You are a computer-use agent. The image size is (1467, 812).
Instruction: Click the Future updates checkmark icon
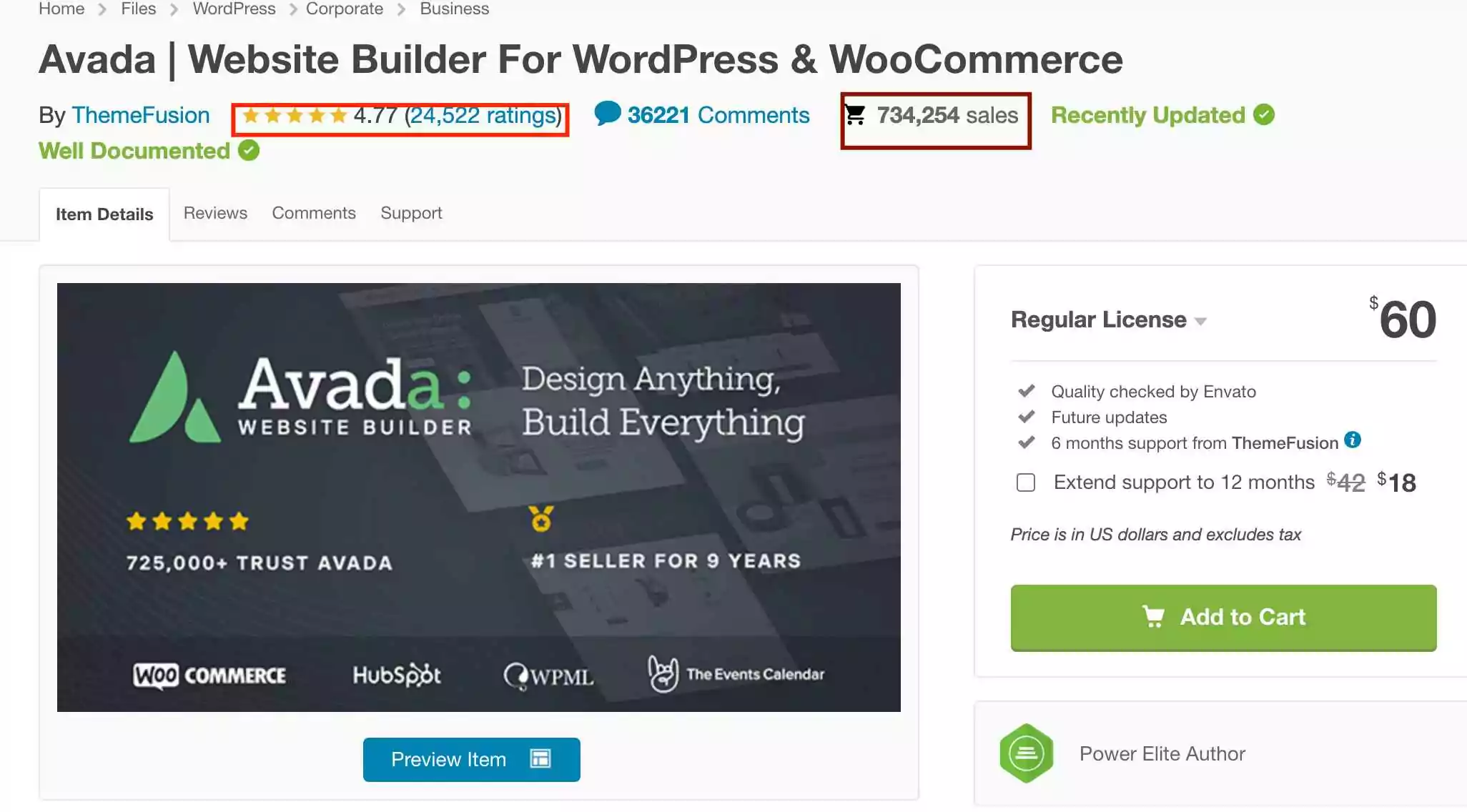pyautogui.click(x=1027, y=417)
